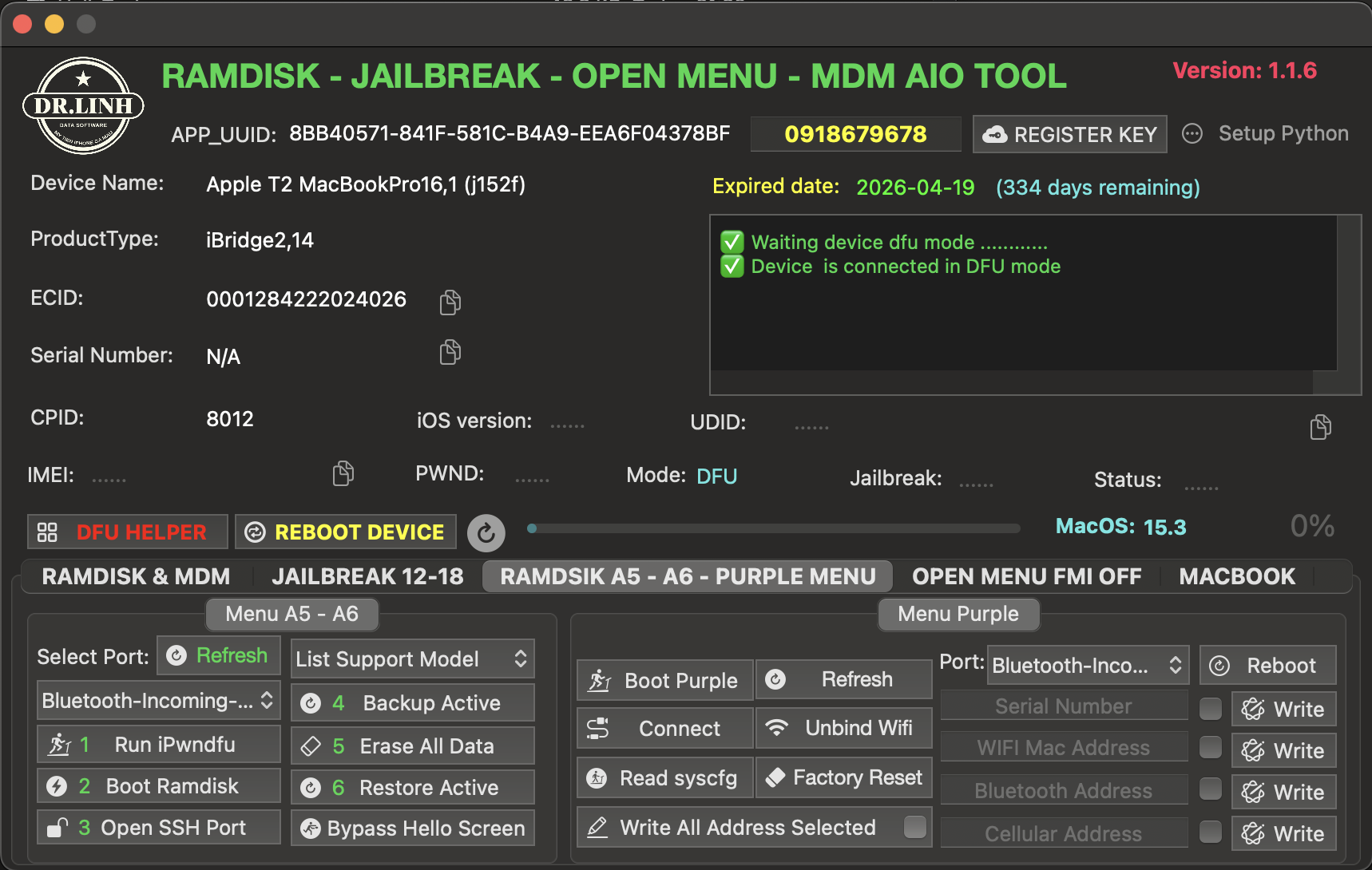Click the log panel horizontal scrollbar

click(1012, 382)
